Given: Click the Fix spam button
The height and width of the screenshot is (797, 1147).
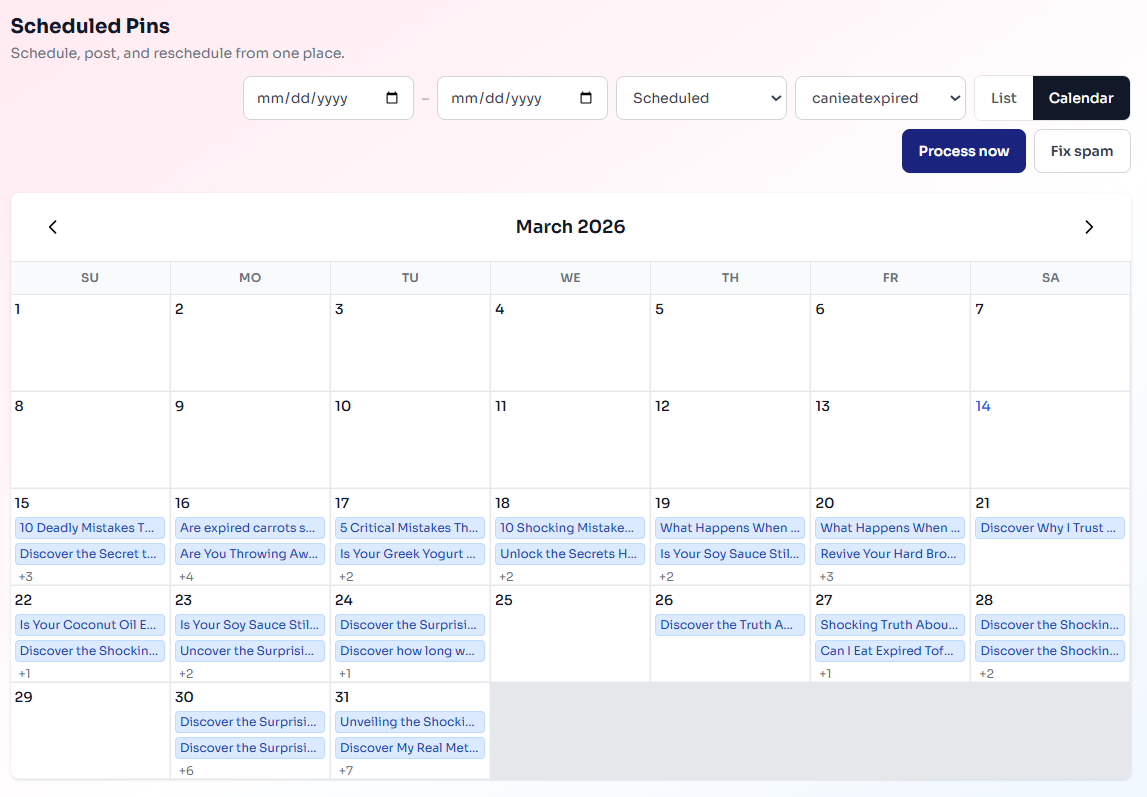Looking at the screenshot, I should (1081, 151).
